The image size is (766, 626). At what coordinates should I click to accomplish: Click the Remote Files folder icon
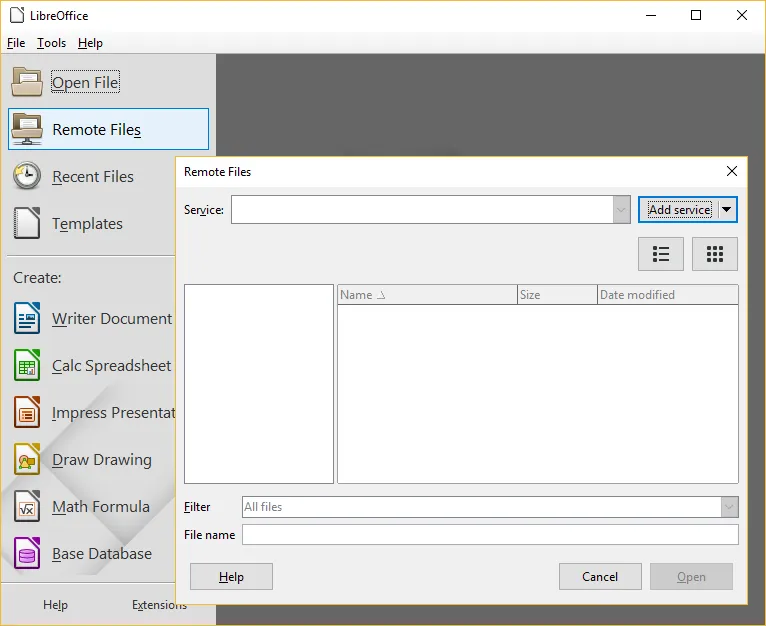pos(27,129)
